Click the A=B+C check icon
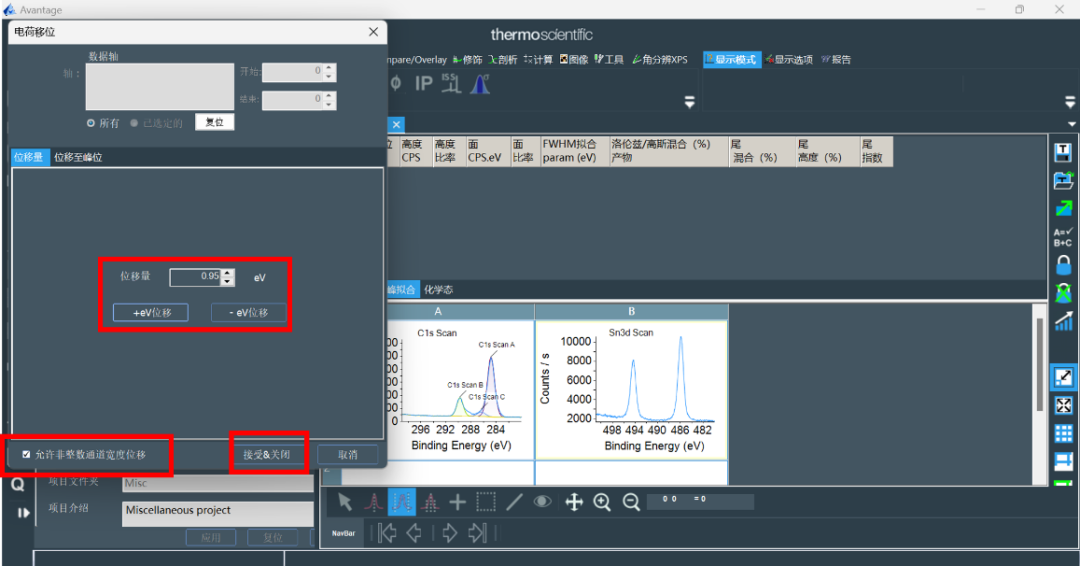Viewport: 1080px width, 566px height. (1063, 238)
